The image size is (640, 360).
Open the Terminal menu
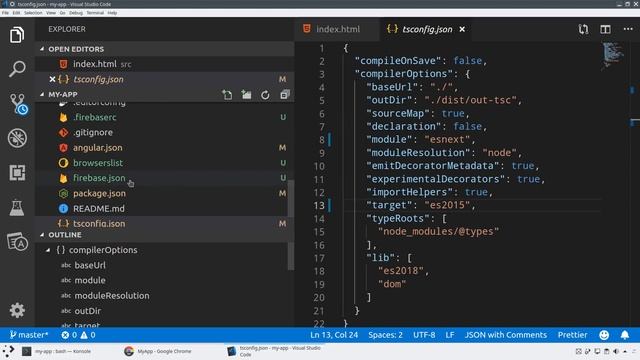coord(95,13)
